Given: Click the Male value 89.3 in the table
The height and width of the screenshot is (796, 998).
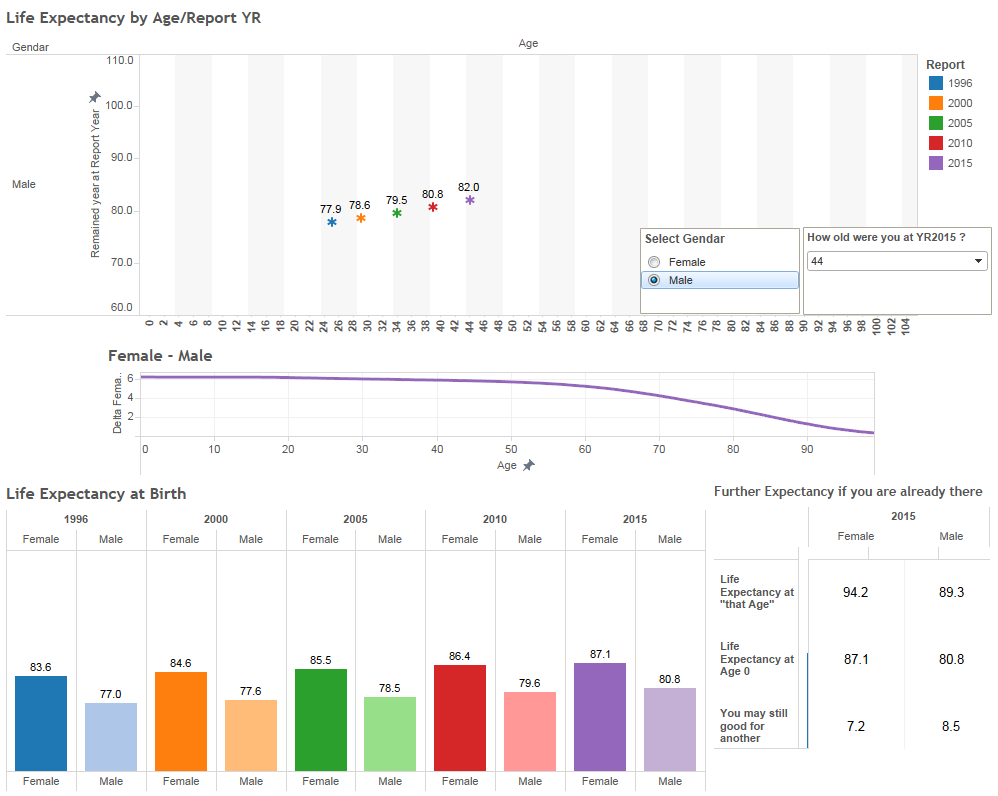Looking at the screenshot, I should [951, 592].
